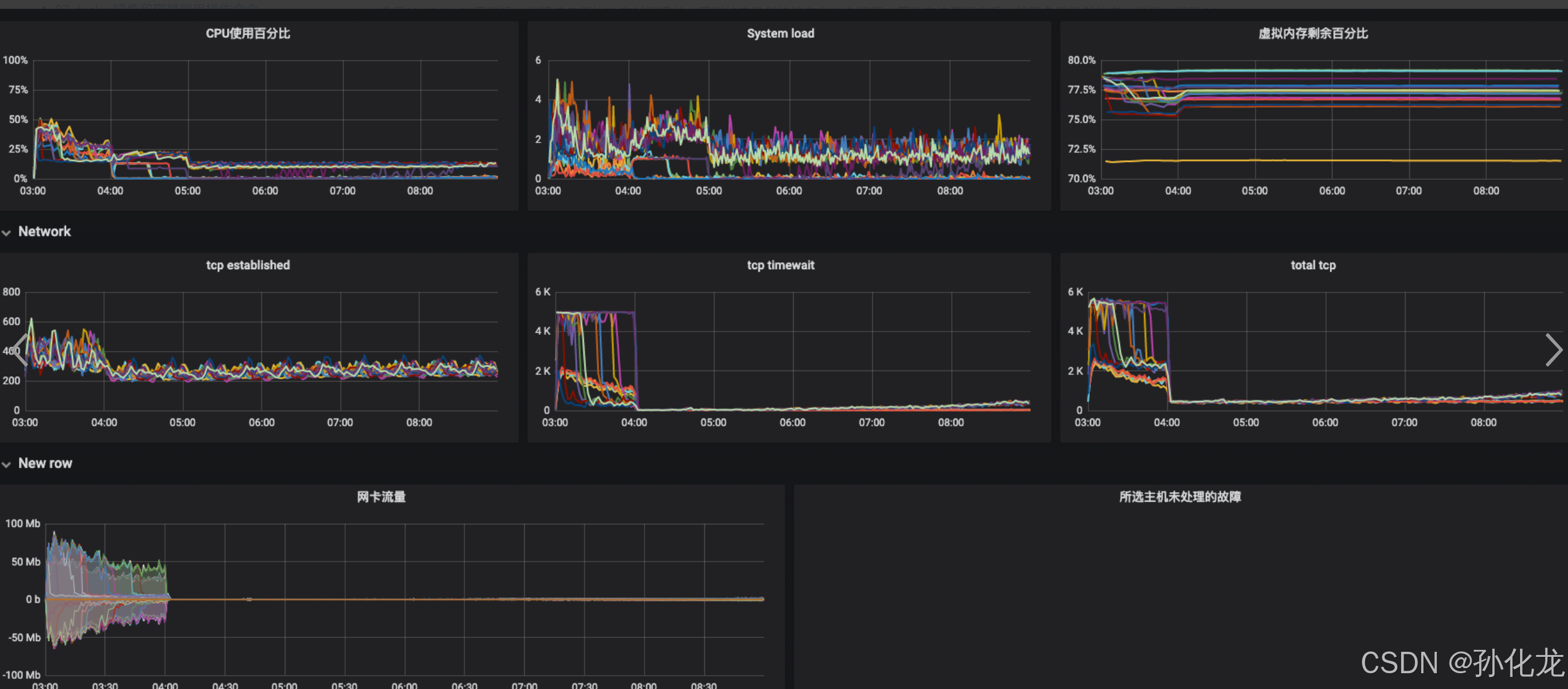Open the System load panel title menu
Screen dimensions: 1568x689
(780, 33)
